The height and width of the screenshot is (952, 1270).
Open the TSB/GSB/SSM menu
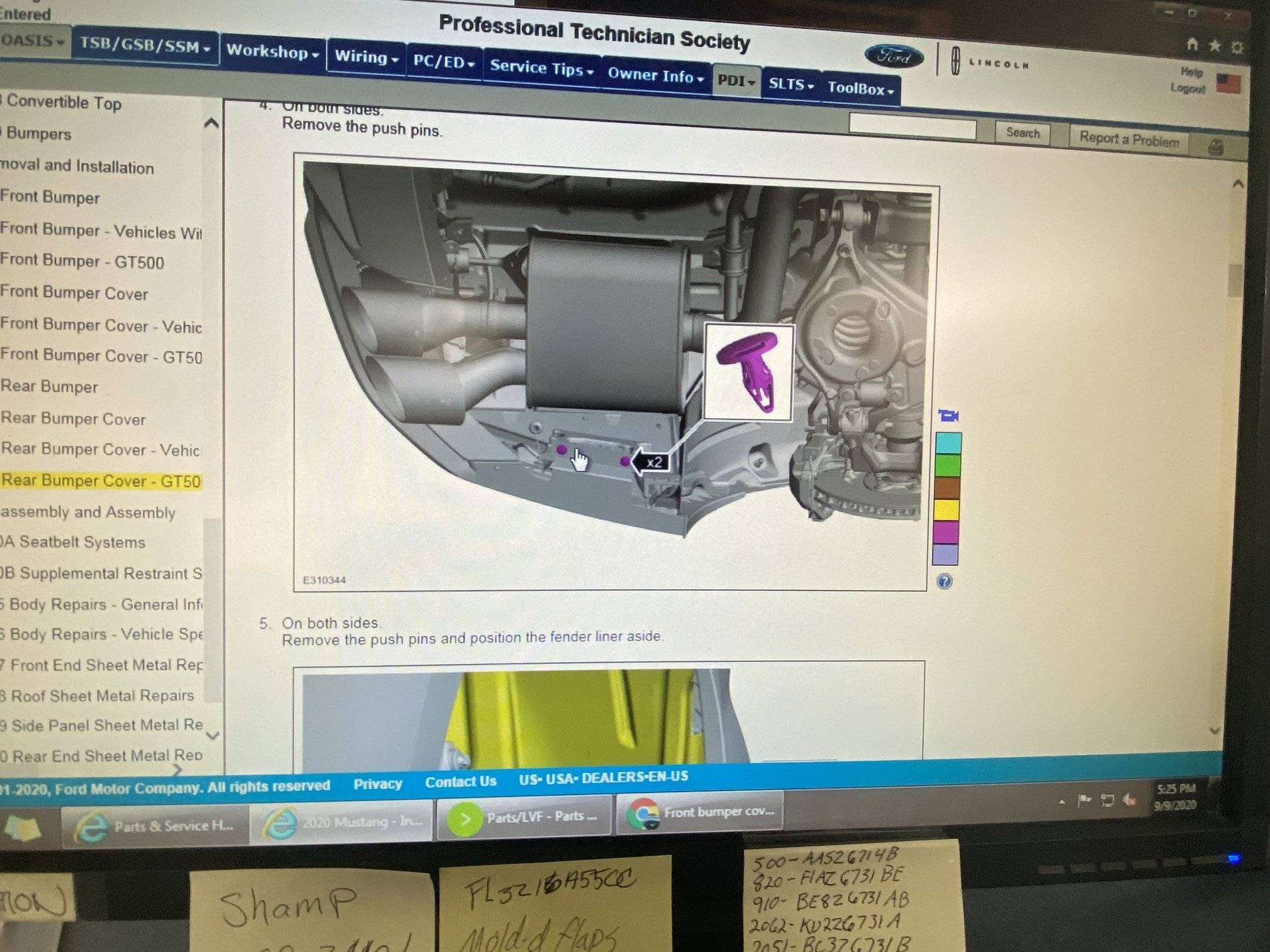click(x=145, y=47)
